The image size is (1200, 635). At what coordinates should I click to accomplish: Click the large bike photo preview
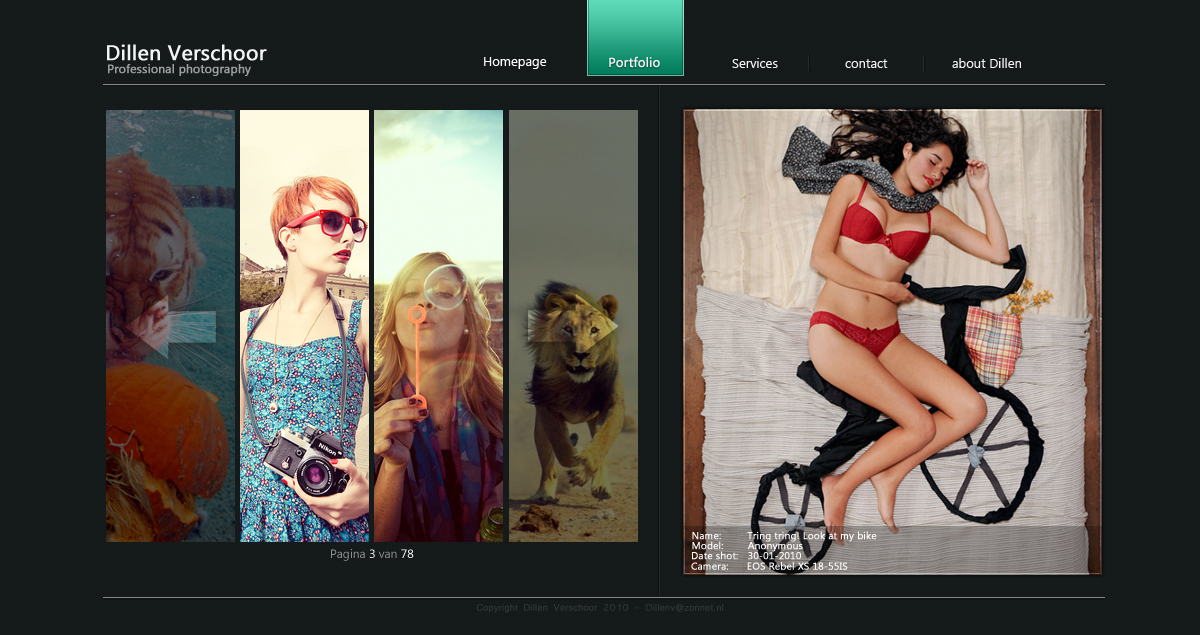point(892,342)
